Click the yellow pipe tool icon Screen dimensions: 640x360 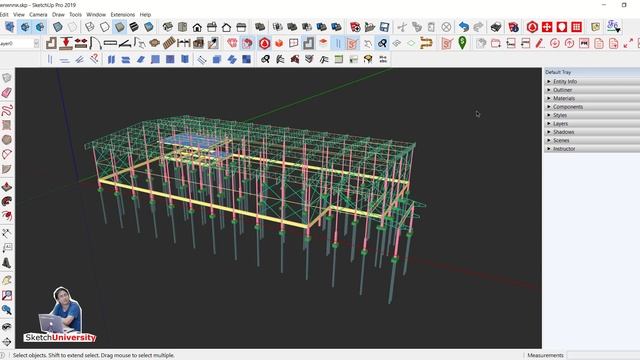tap(426, 43)
